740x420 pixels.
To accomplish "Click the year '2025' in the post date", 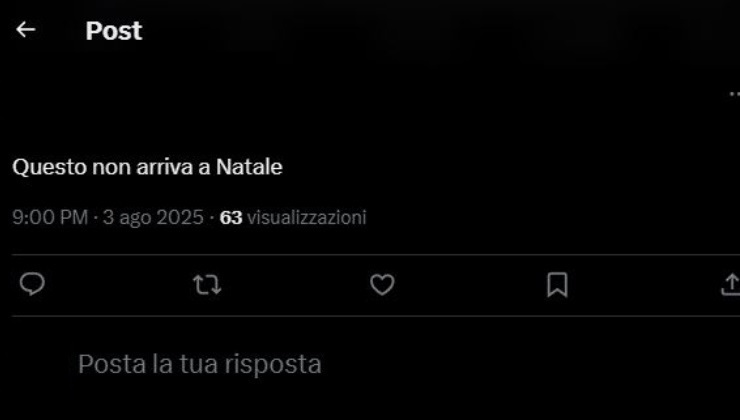I will coord(180,218).
